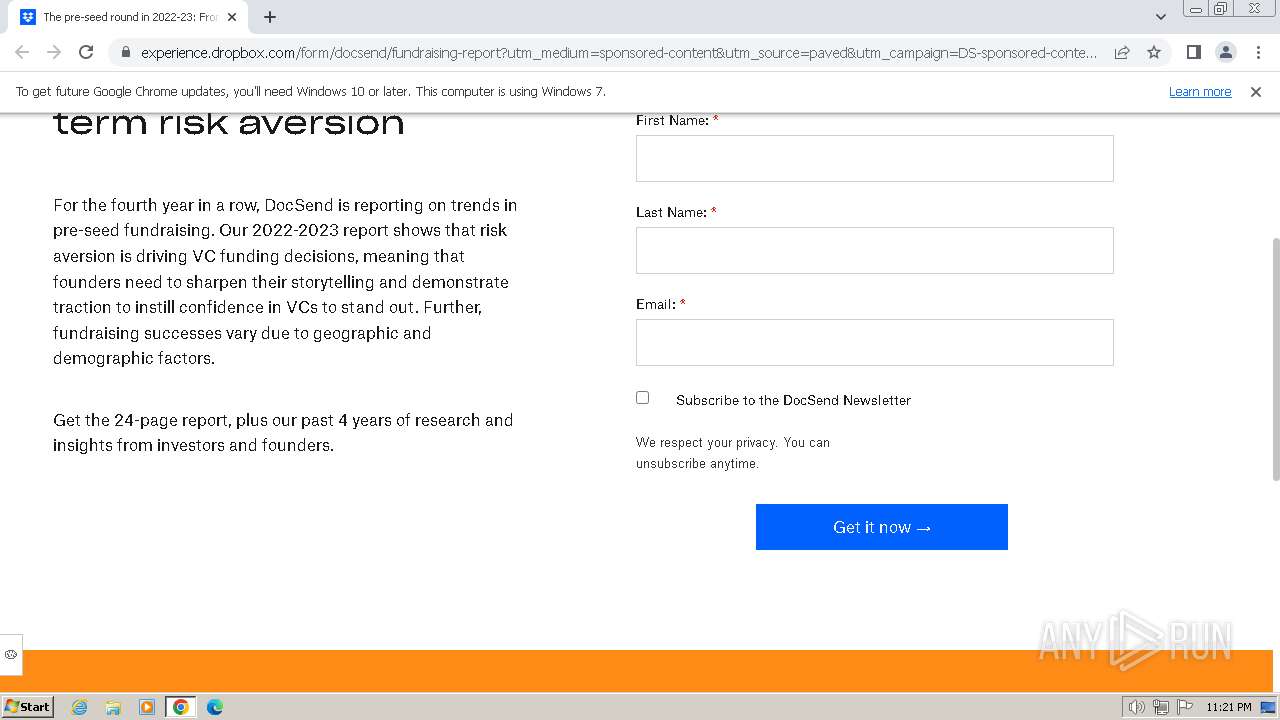
Task: Focus the First Name field
Action: [874, 158]
